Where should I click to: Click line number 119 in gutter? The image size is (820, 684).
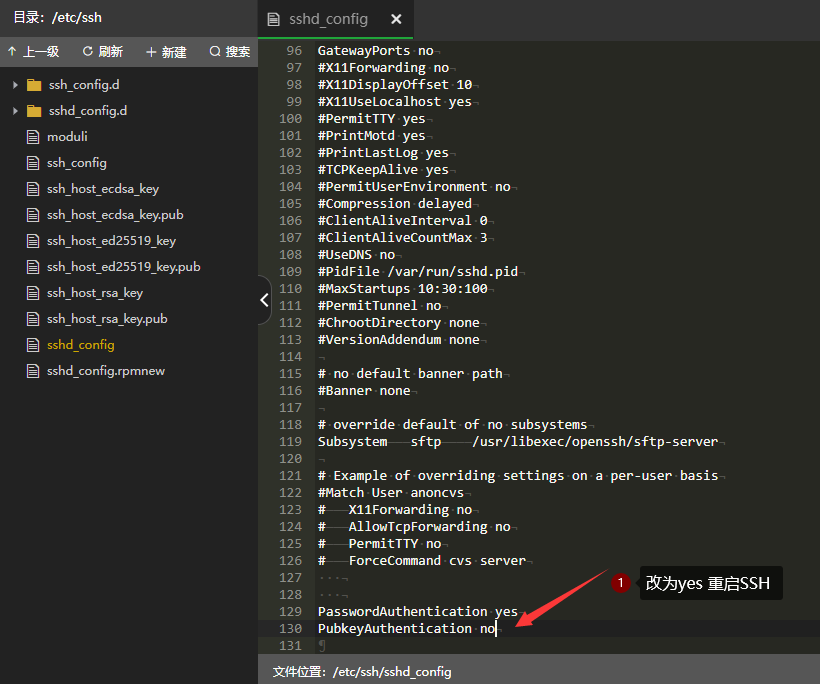(x=290, y=442)
